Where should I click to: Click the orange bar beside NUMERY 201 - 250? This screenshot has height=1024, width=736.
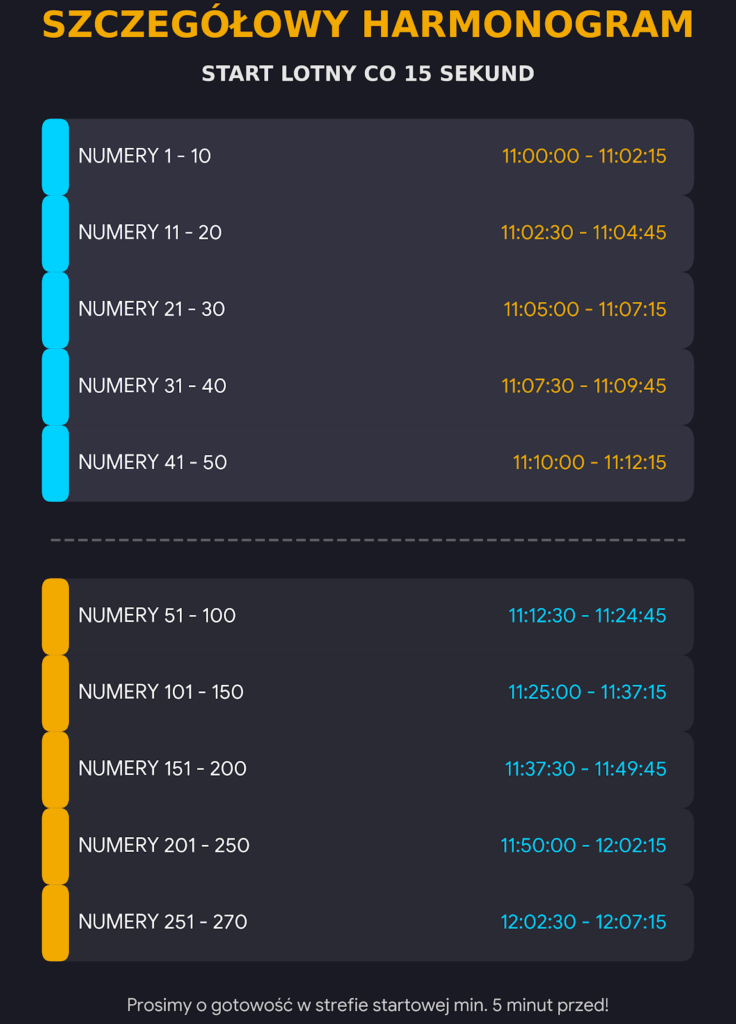coord(55,846)
